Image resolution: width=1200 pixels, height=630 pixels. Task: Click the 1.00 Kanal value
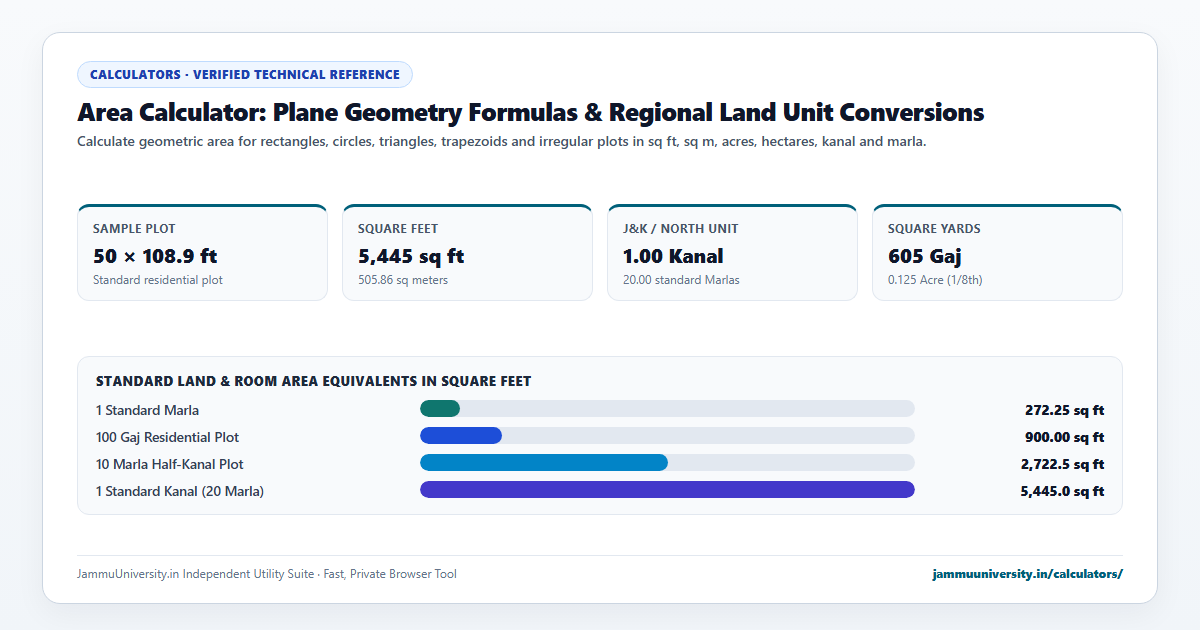[673, 256]
